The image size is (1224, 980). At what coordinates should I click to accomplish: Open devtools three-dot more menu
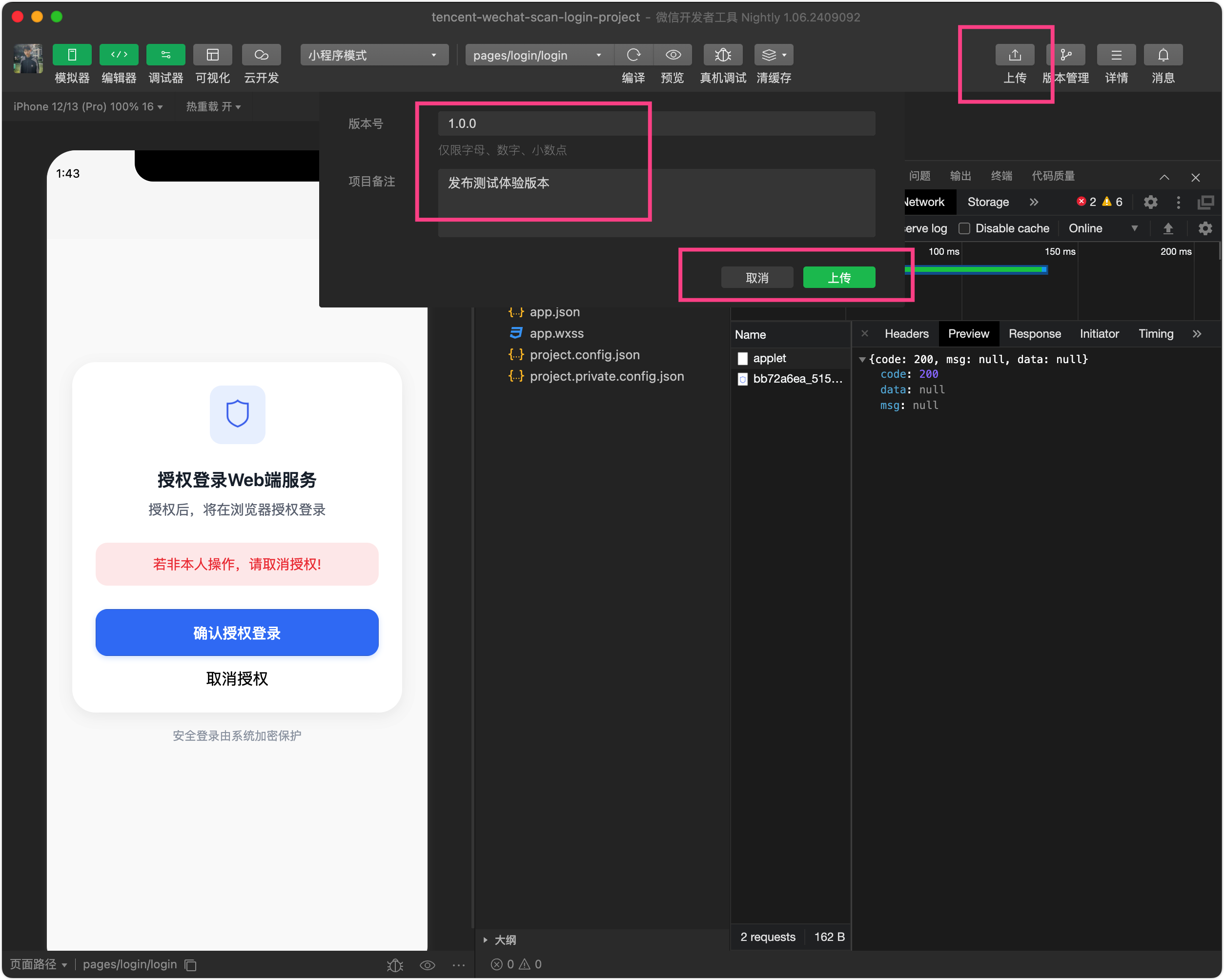pos(1179,202)
